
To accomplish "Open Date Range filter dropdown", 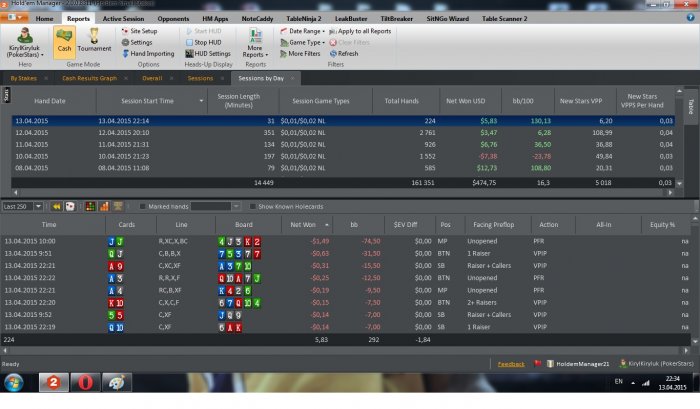I will tap(302, 31).
